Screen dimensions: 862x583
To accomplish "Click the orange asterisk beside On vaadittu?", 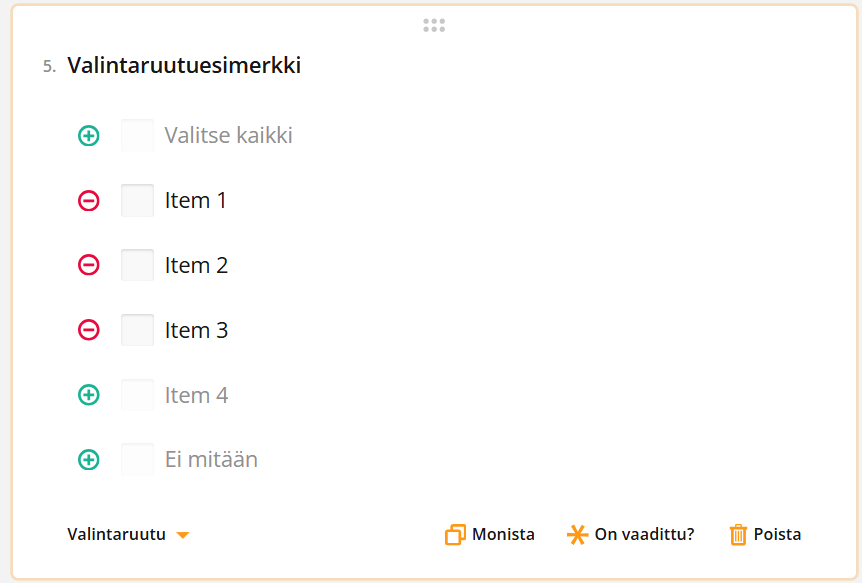I will (x=577, y=534).
